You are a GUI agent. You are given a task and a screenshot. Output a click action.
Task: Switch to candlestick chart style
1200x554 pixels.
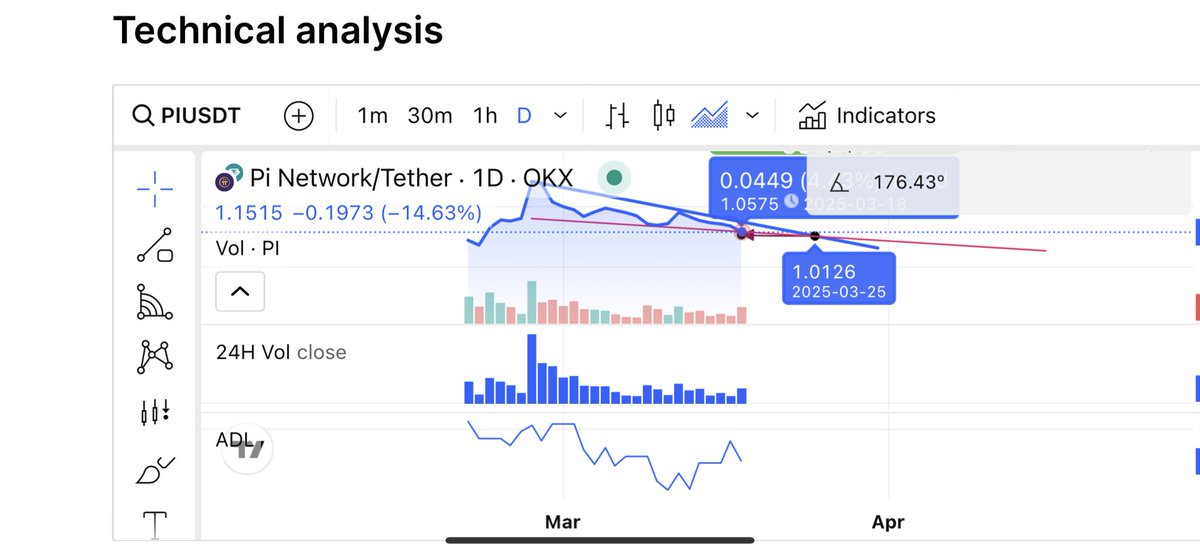tap(664, 116)
